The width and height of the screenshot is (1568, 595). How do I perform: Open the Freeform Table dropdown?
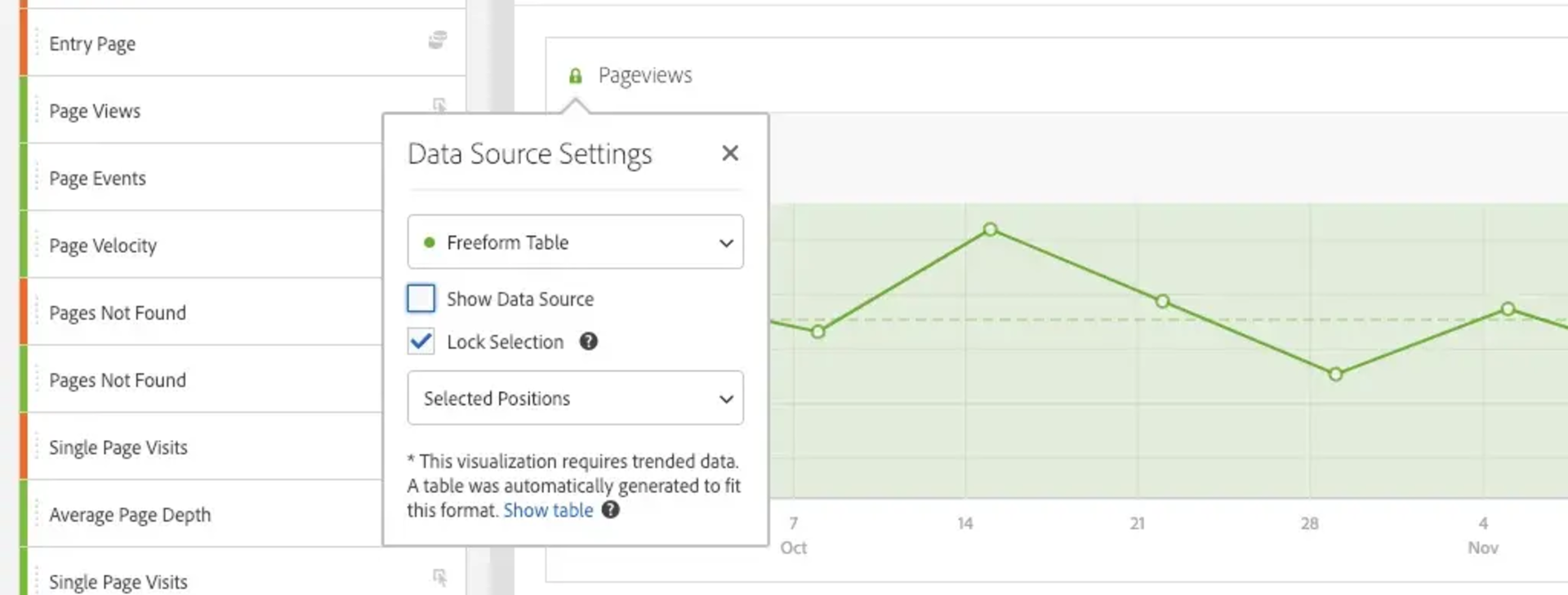575,242
